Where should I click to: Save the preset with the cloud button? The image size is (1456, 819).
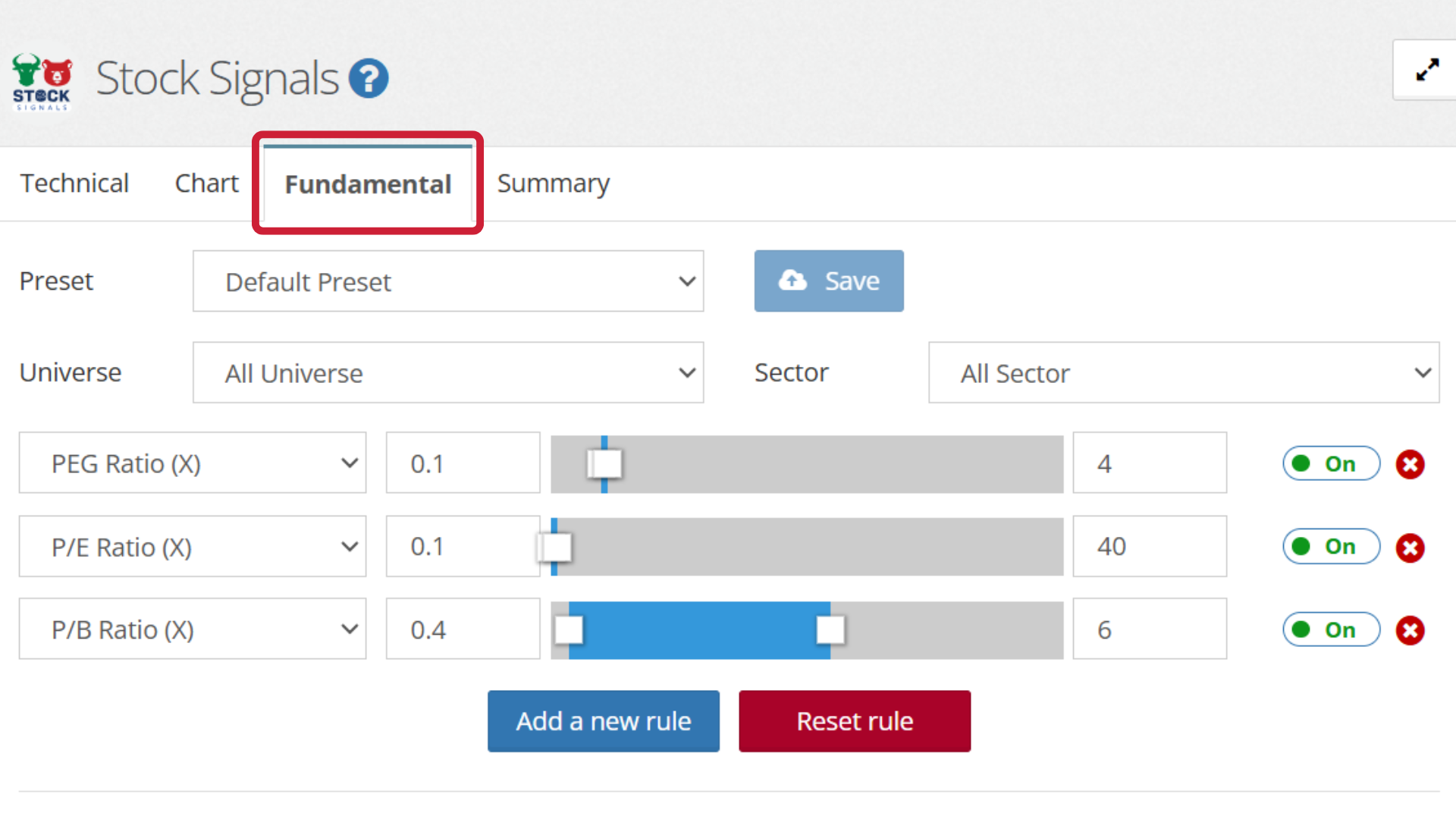828,281
